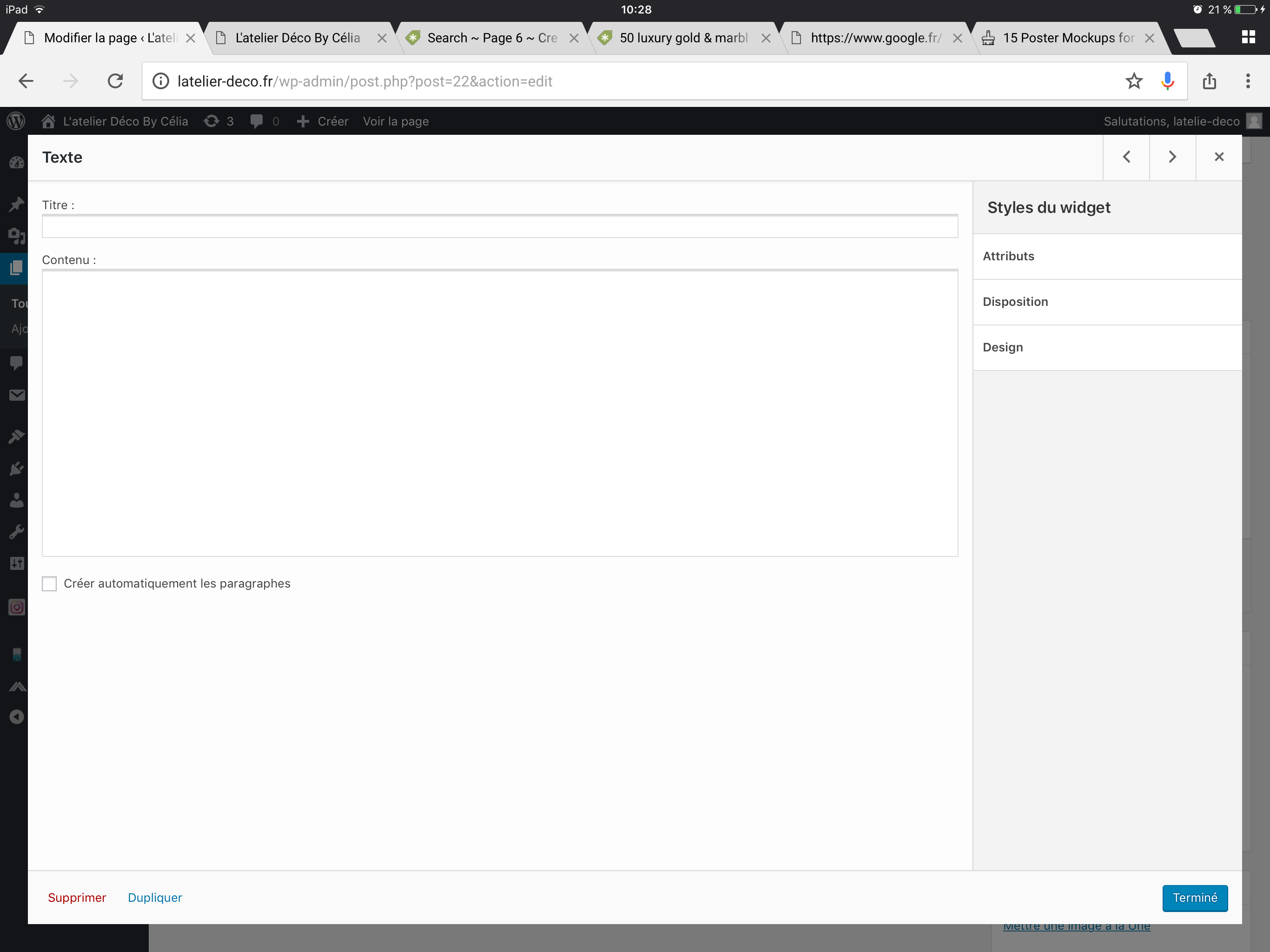Open the Instagram plugin icon in sidebar
Screen dimensions: 1270x952
click(16, 607)
